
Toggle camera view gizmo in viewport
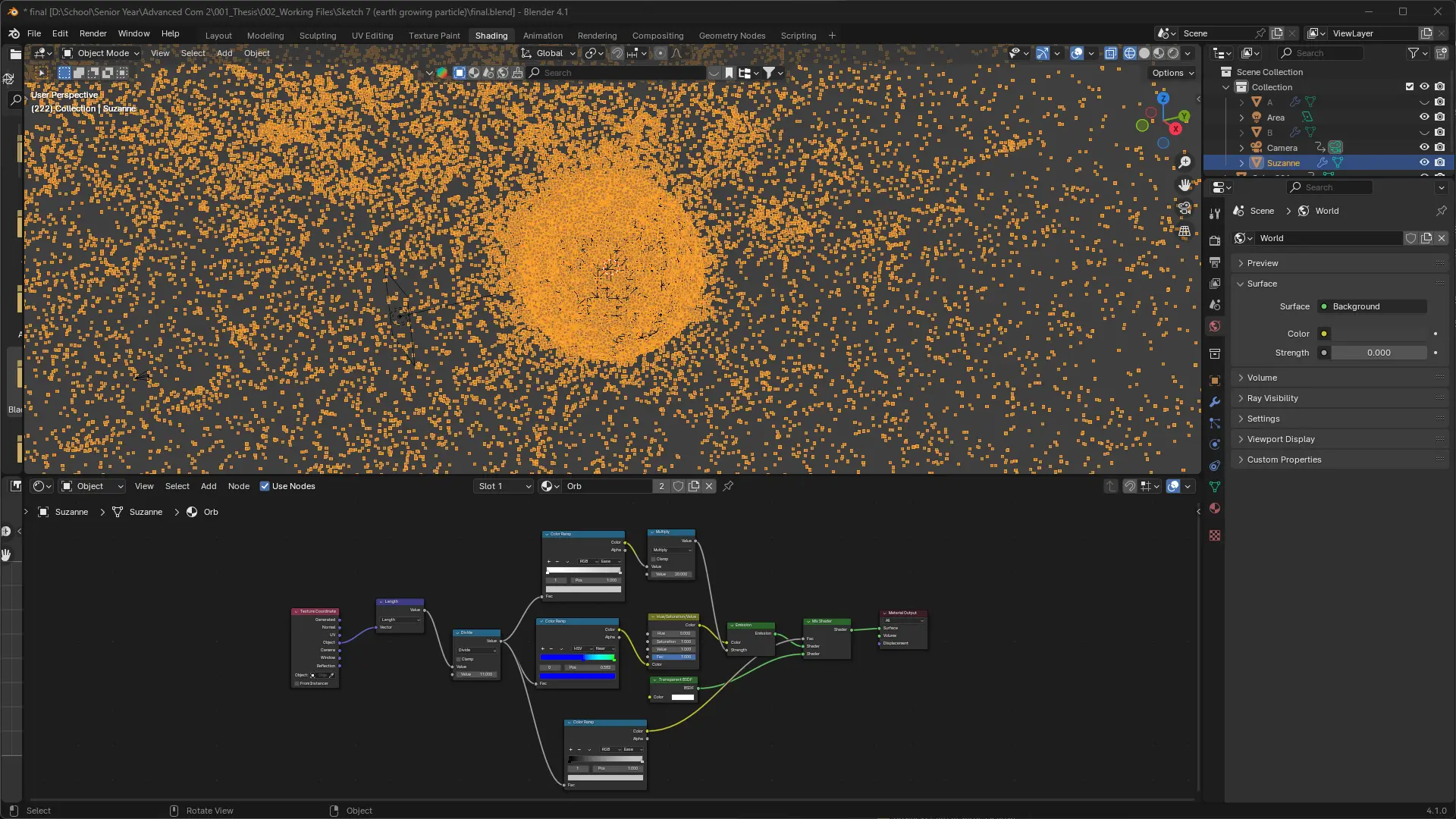point(1185,208)
